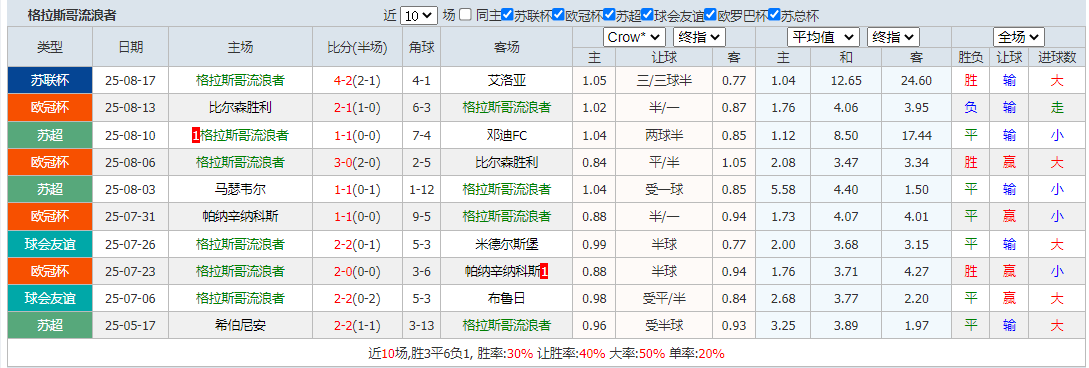Uncheck the 苏超 filter checkbox

tap(610, 15)
